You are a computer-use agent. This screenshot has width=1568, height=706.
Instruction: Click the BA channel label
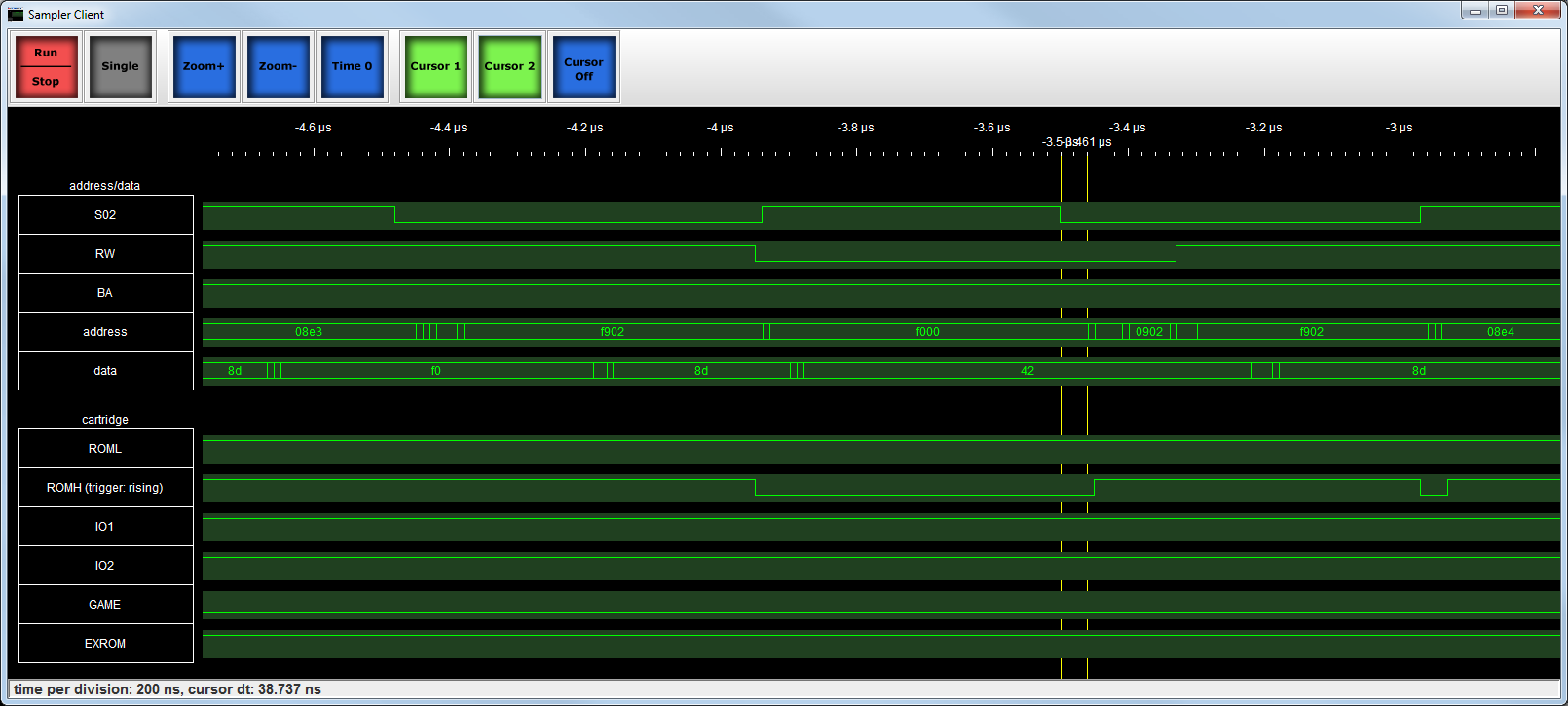tap(105, 293)
